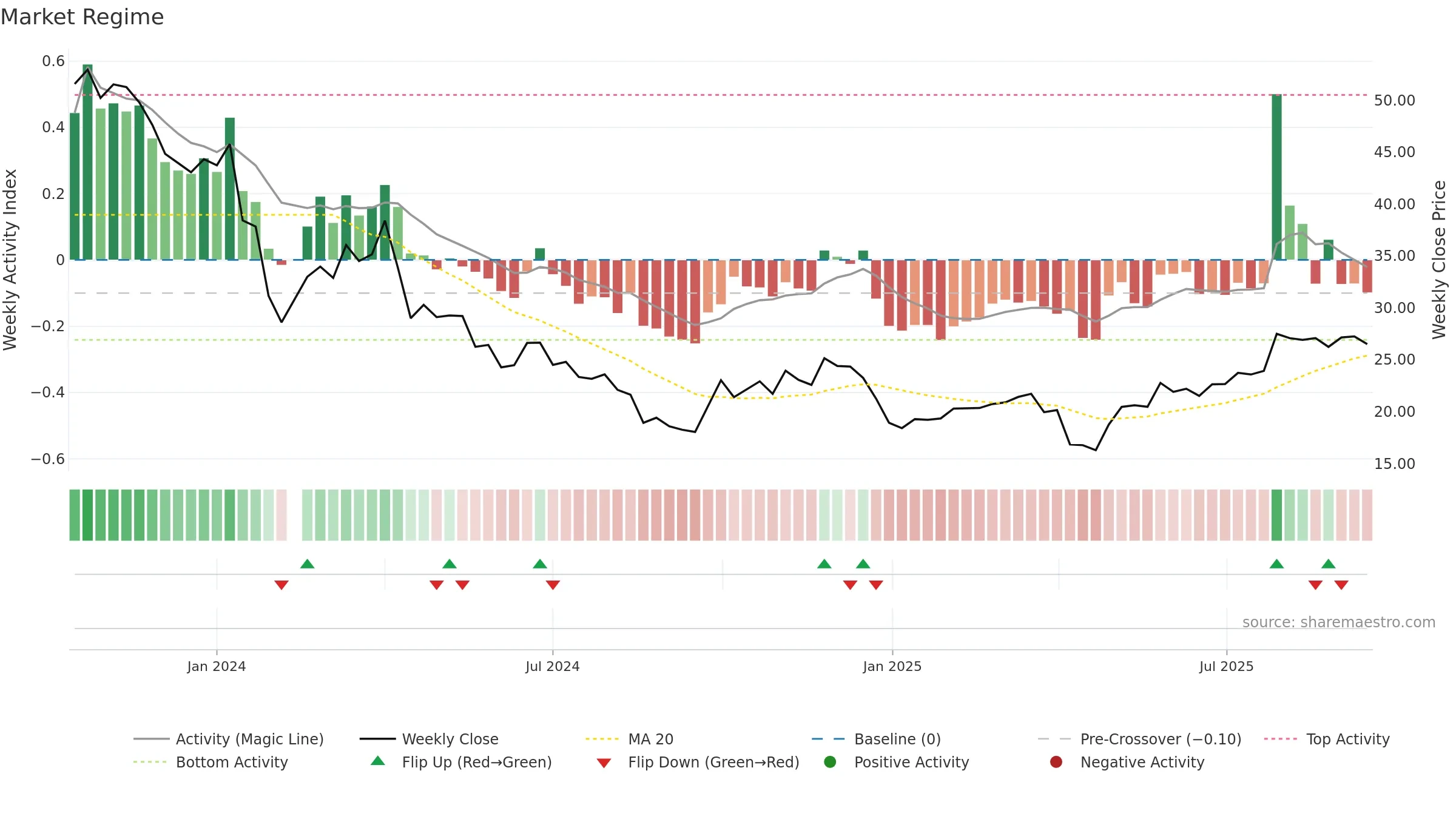1456x819 pixels.
Task: Click the Weekly Close Price axis title
Action: 1439,260
